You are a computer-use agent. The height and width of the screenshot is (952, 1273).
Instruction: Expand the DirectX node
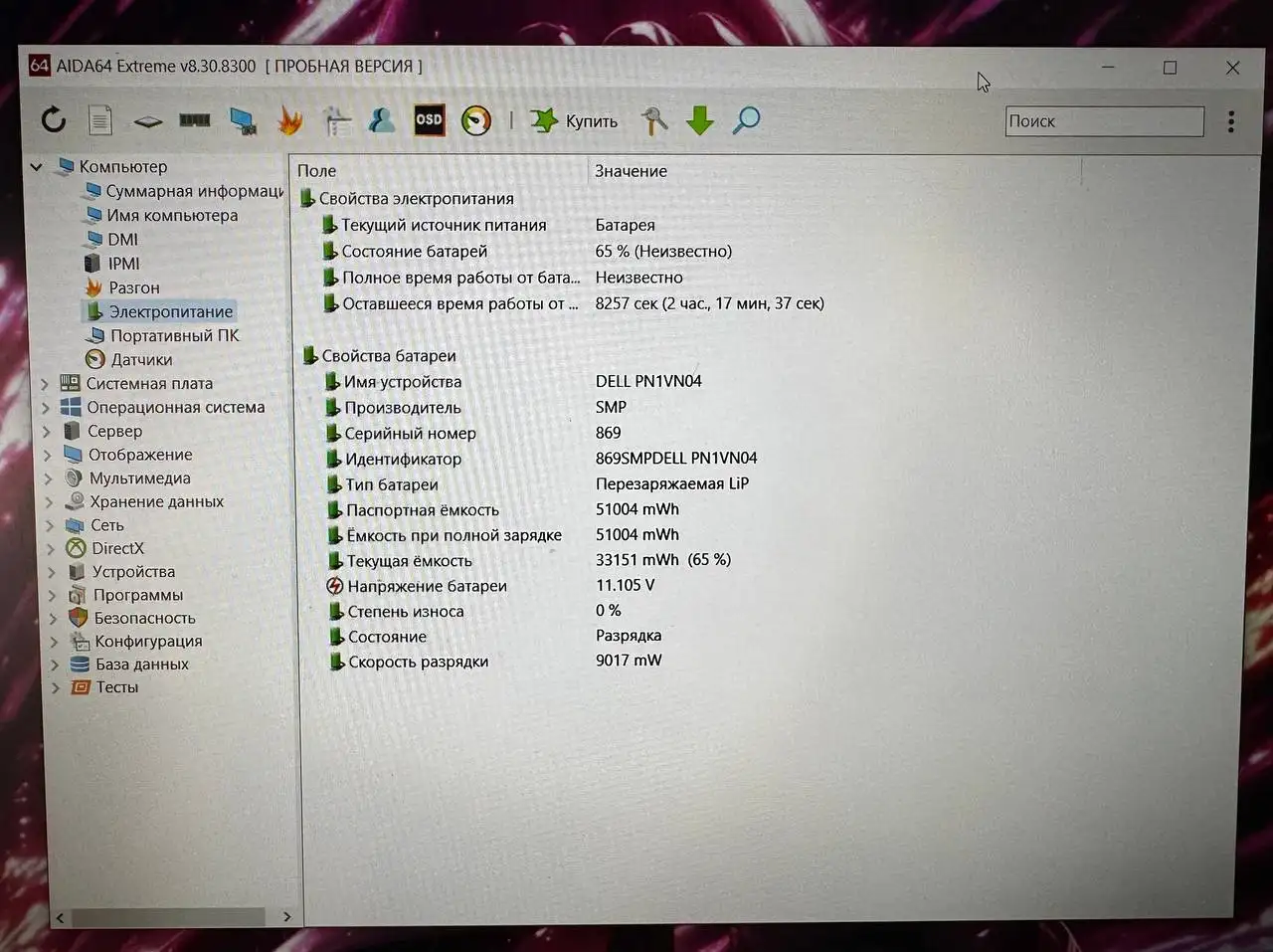pyautogui.click(x=51, y=548)
